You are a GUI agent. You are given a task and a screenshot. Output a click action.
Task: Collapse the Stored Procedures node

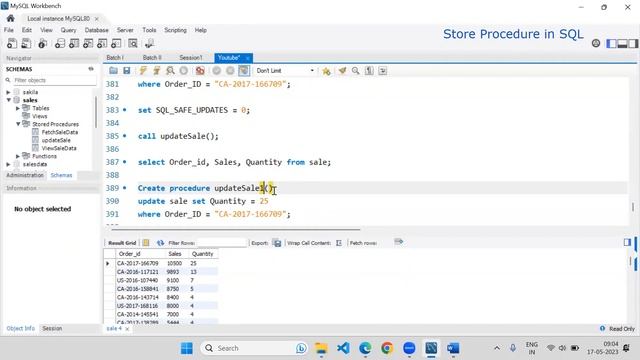(18, 124)
